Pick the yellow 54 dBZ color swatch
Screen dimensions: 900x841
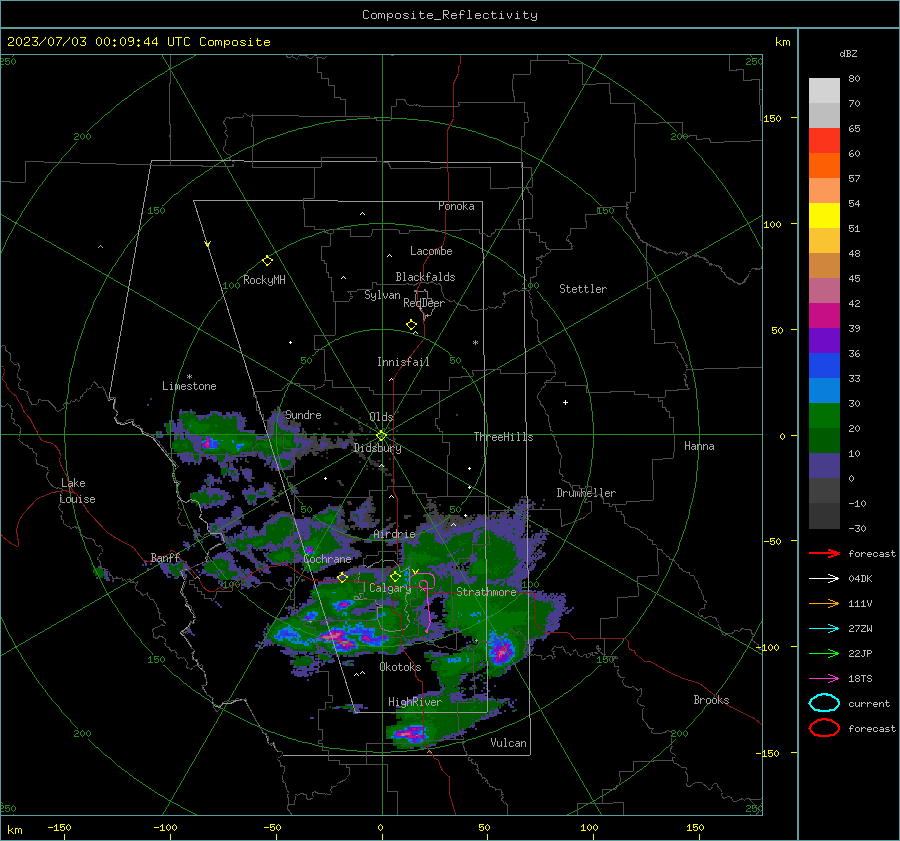(824, 215)
